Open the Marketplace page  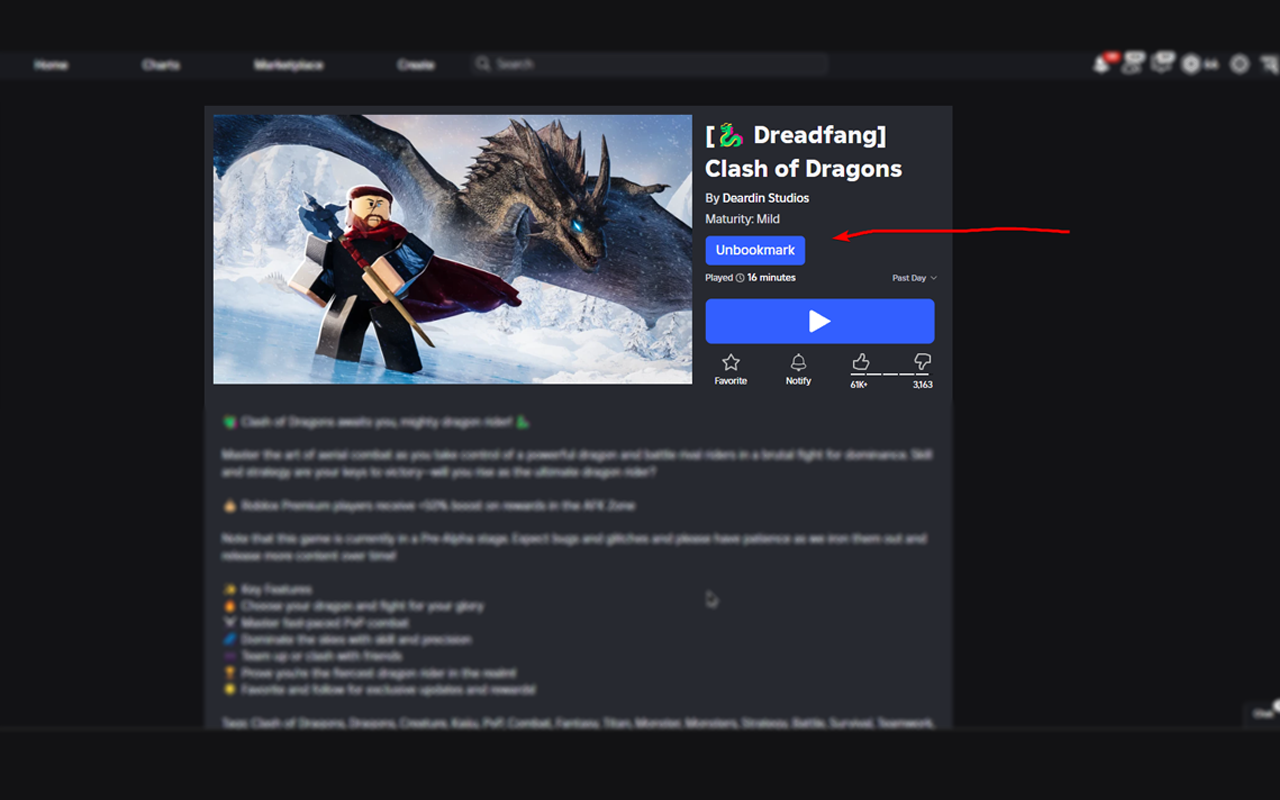(291, 64)
